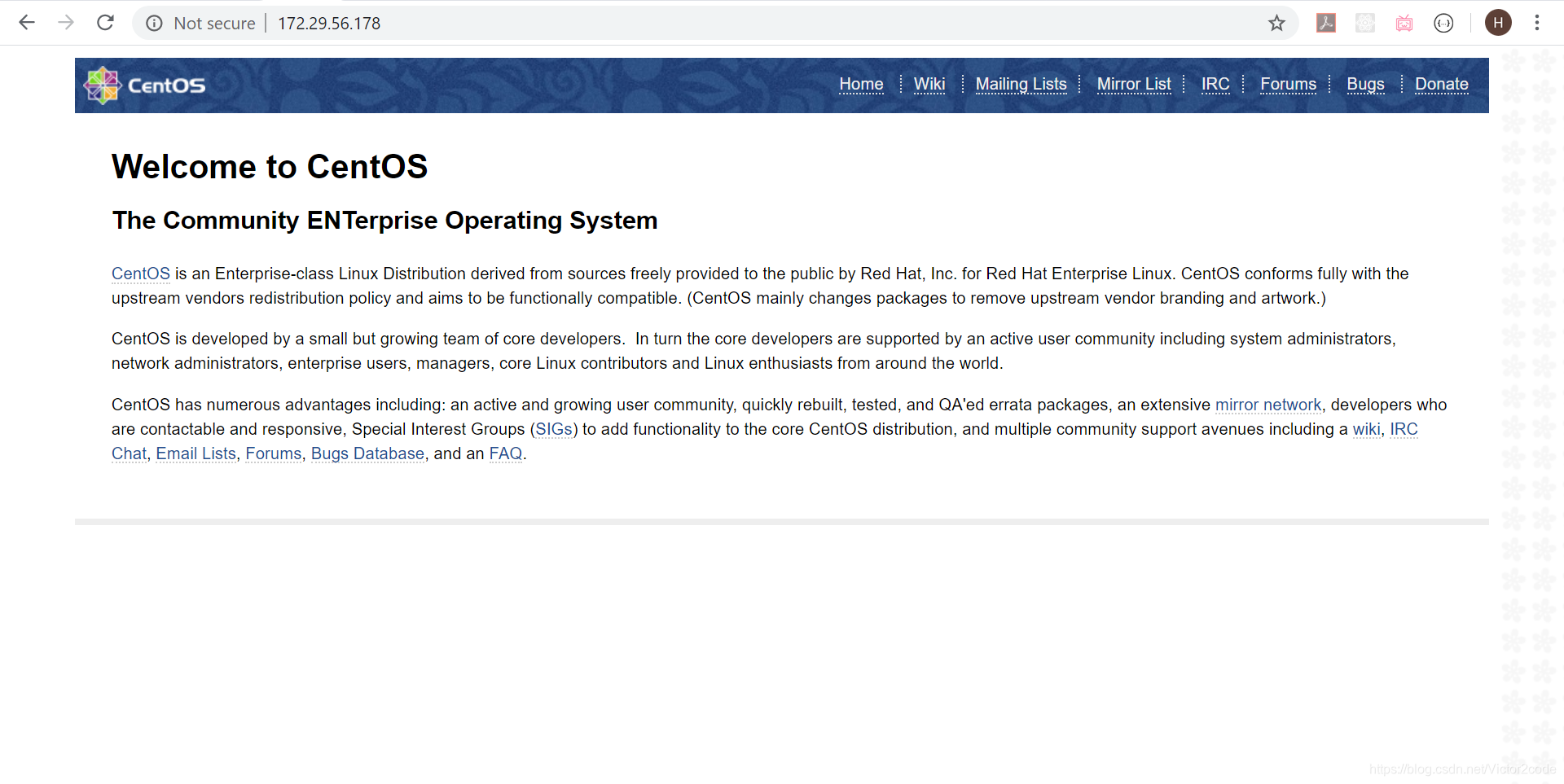Reload the page with the refresh icon
The width and height of the screenshot is (1564, 784).
105,23
